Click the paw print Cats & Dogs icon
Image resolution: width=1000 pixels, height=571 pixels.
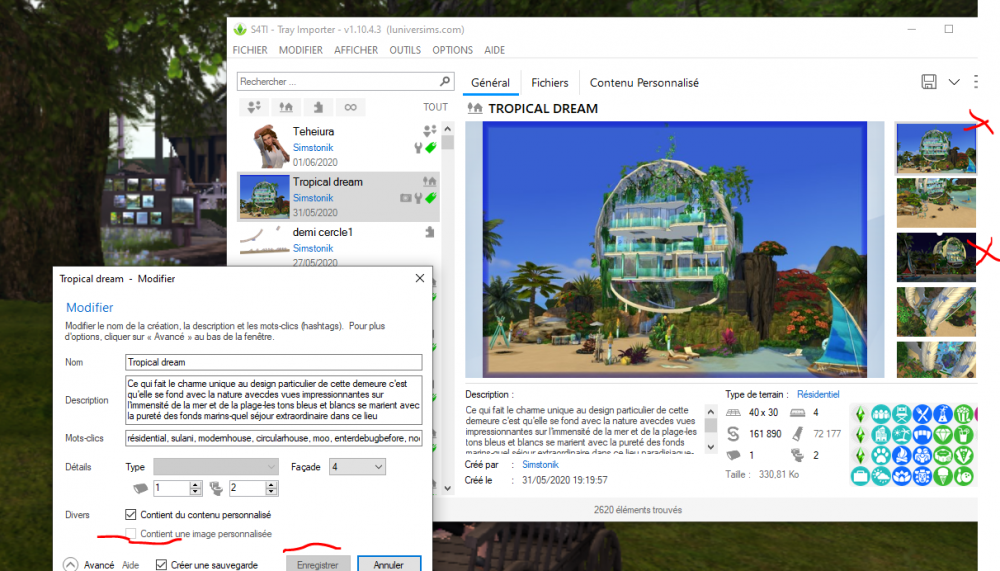point(881,456)
